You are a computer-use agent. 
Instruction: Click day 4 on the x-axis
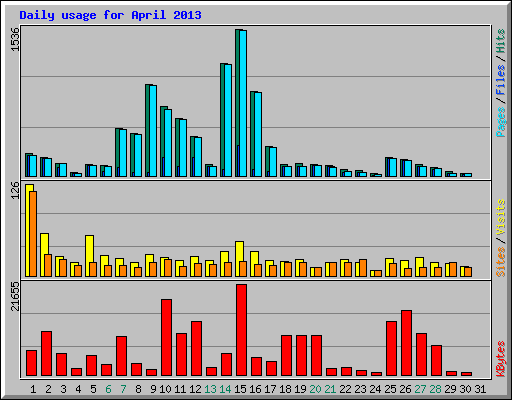(x=78, y=389)
